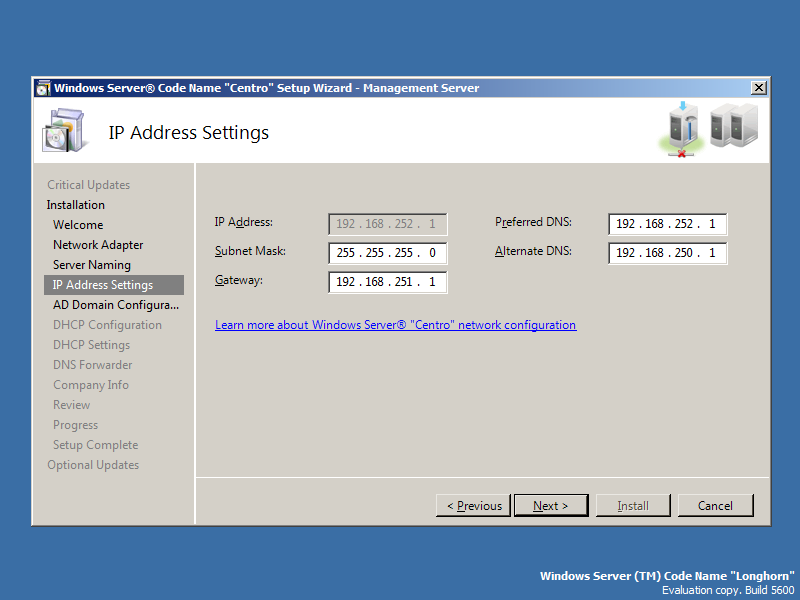Select the Company Info step
Viewport: 800px width, 600px height.
click(x=91, y=385)
